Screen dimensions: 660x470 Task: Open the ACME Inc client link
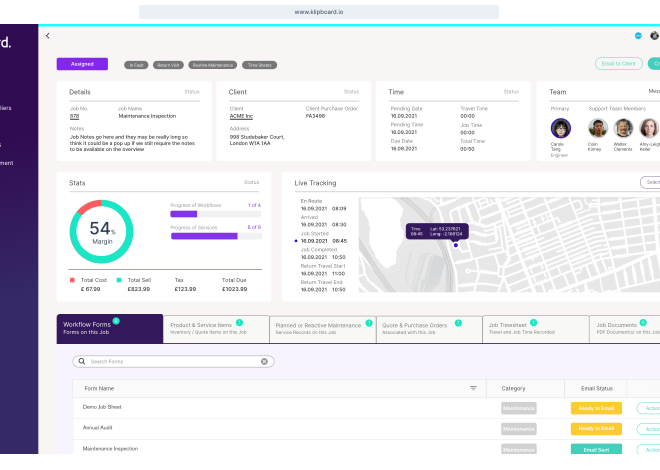click(x=241, y=116)
